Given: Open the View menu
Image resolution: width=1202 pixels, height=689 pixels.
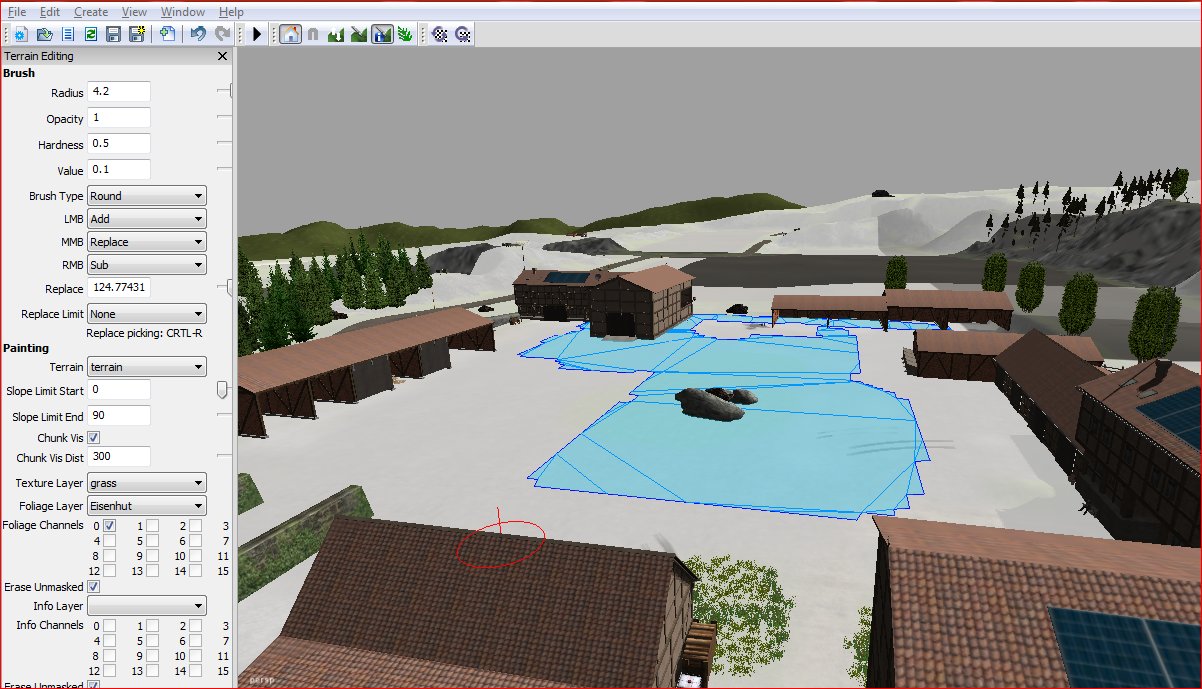Looking at the screenshot, I should point(134,12).
